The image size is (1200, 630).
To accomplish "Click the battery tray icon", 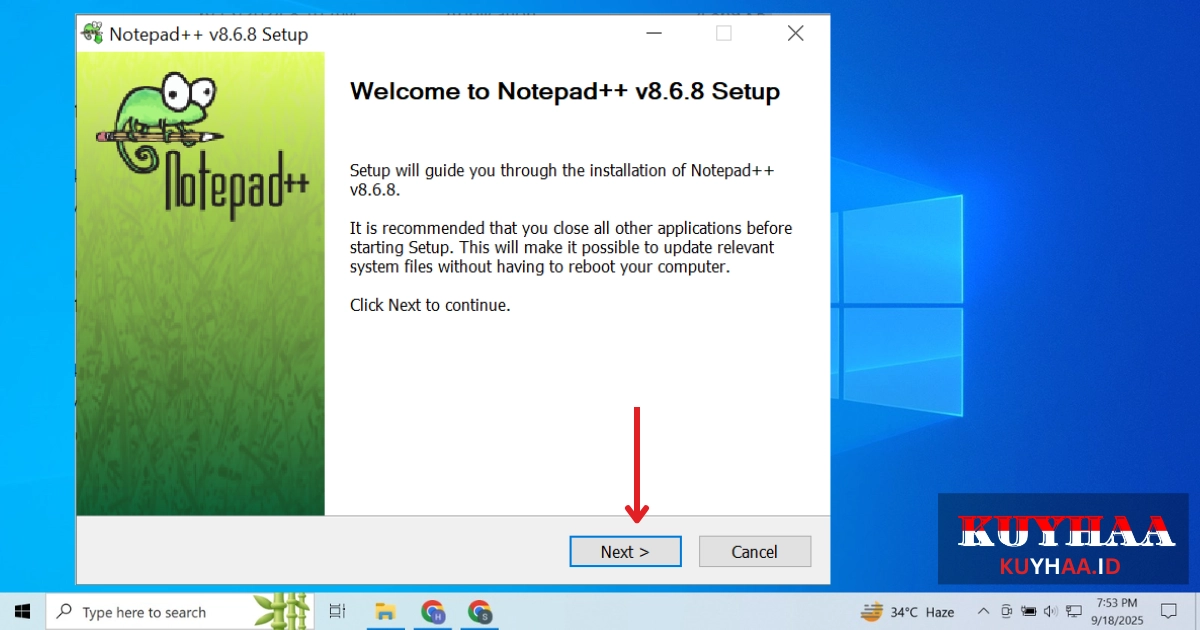I will [x=1028, y=611].
